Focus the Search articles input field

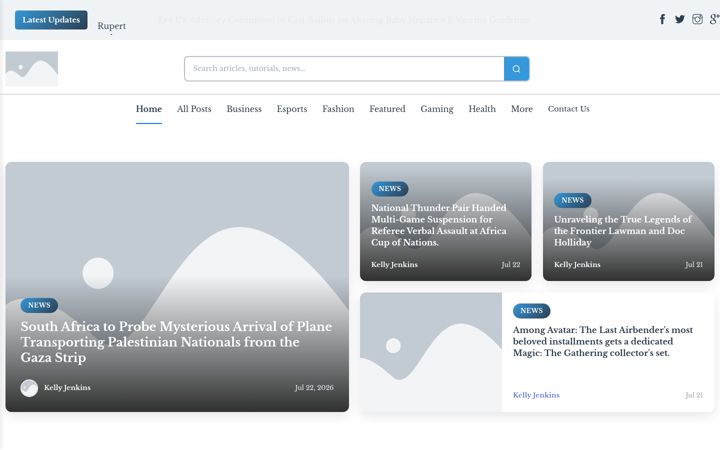tap(344, 69)
